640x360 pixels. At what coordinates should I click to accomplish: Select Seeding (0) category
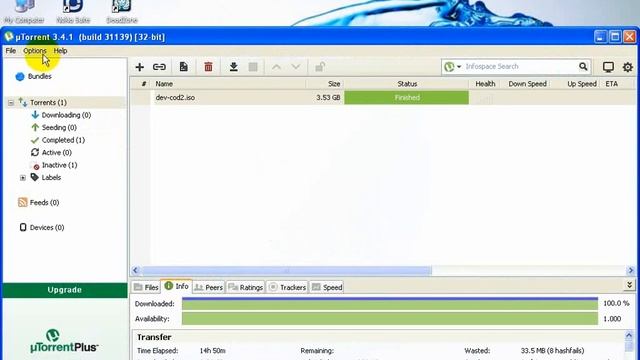pyautogui.click(x=59, y=127)
